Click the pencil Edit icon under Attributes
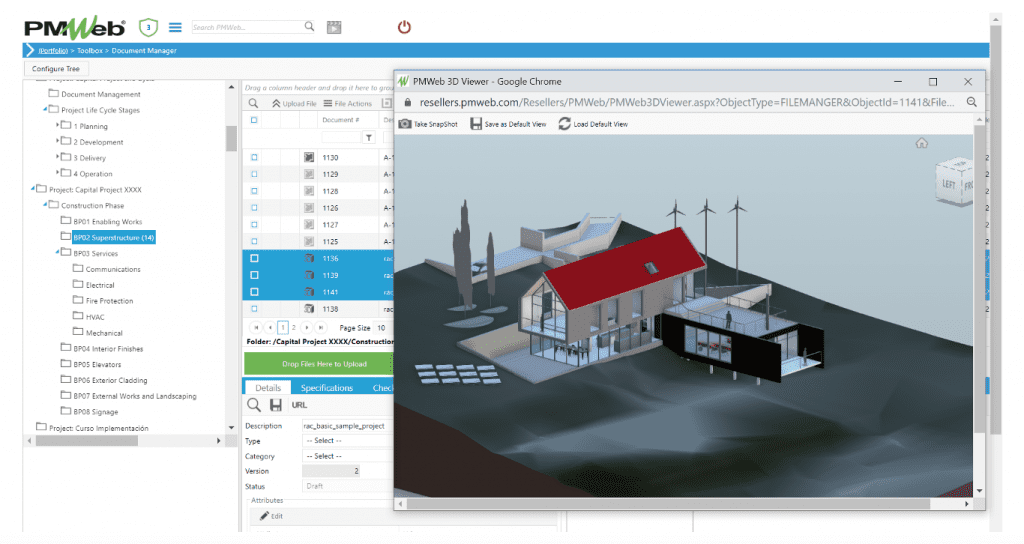Viewport: 1024px width, 544px height. (264, 516)
